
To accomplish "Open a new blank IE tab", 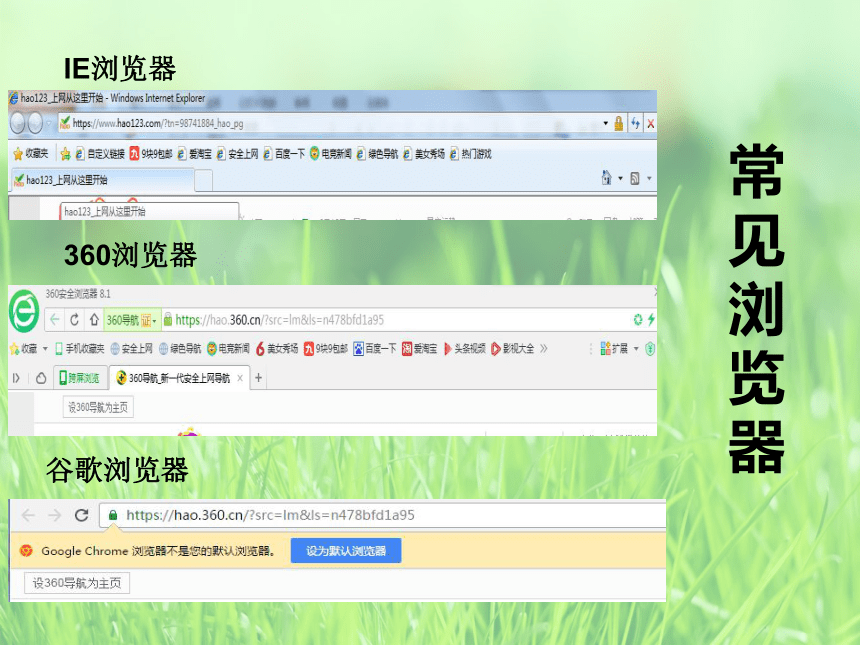I will click(x=203, y=180).
